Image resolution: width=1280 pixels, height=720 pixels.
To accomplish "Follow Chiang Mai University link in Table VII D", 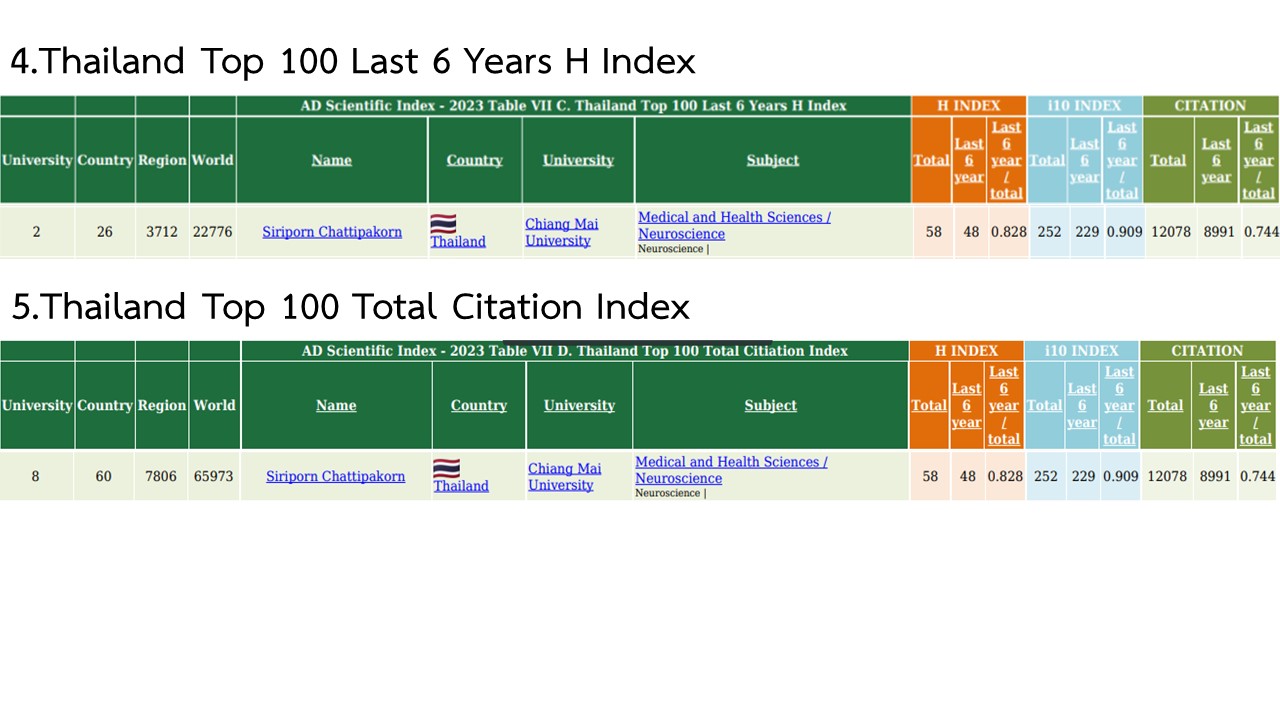I will (564, 476).
